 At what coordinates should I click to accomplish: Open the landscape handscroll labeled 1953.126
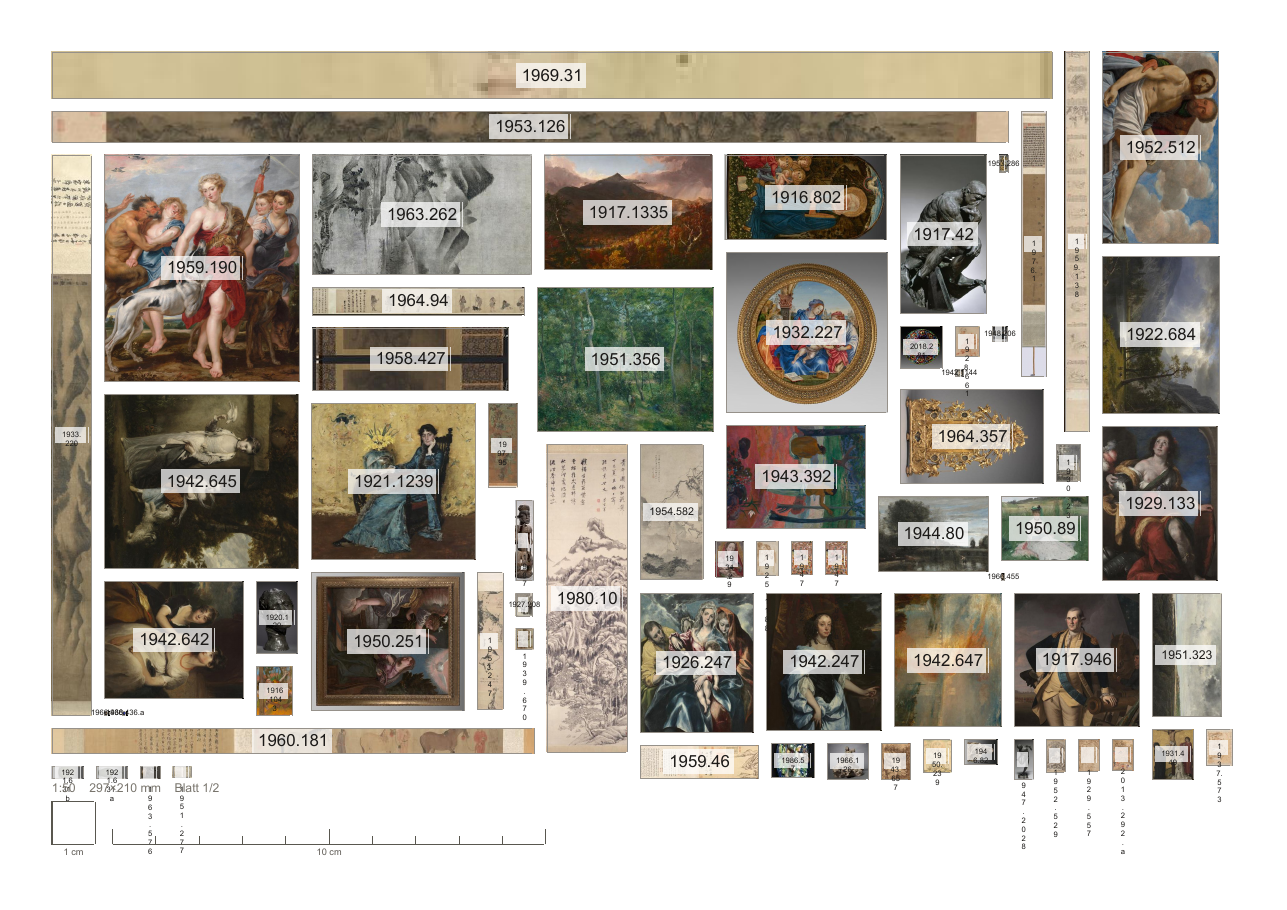[530, 127]
